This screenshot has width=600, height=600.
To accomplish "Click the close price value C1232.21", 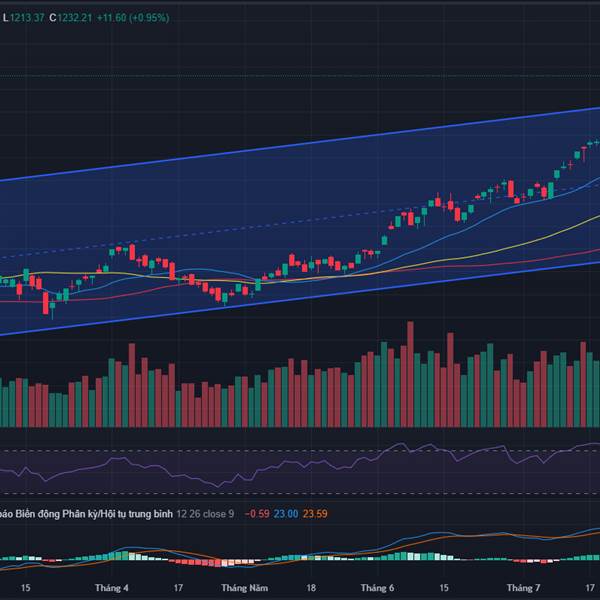I will [x=71, y=18].
